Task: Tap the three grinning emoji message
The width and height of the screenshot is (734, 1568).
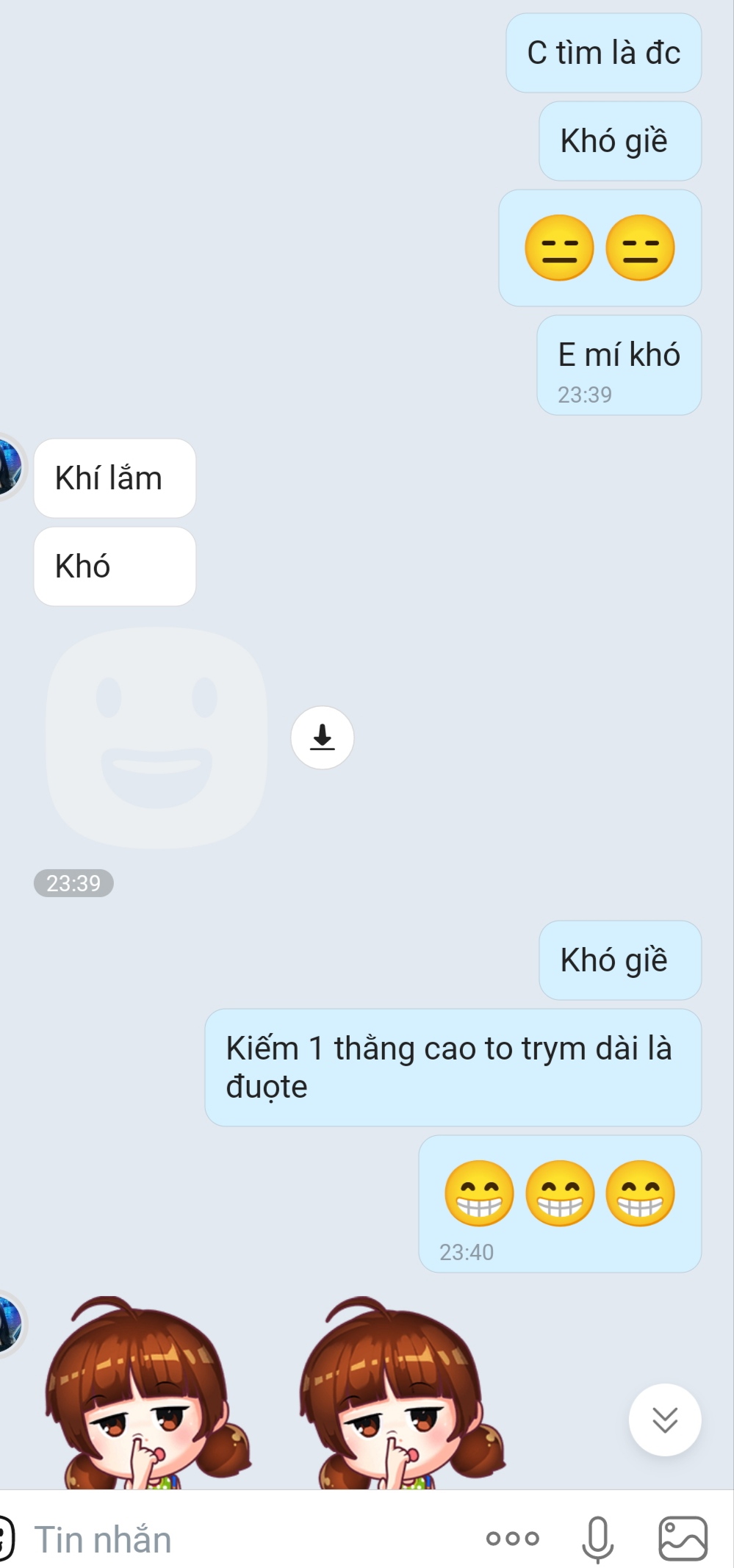Action: click(x=560, y=1204)
